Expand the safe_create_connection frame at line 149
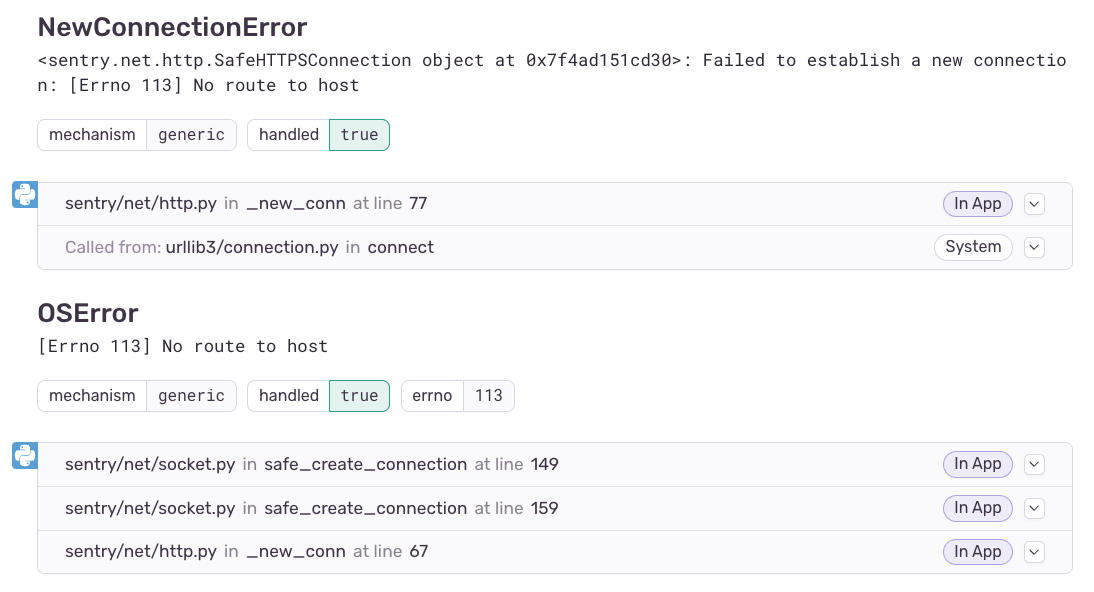1094x592 pixels. point(1034,464)
